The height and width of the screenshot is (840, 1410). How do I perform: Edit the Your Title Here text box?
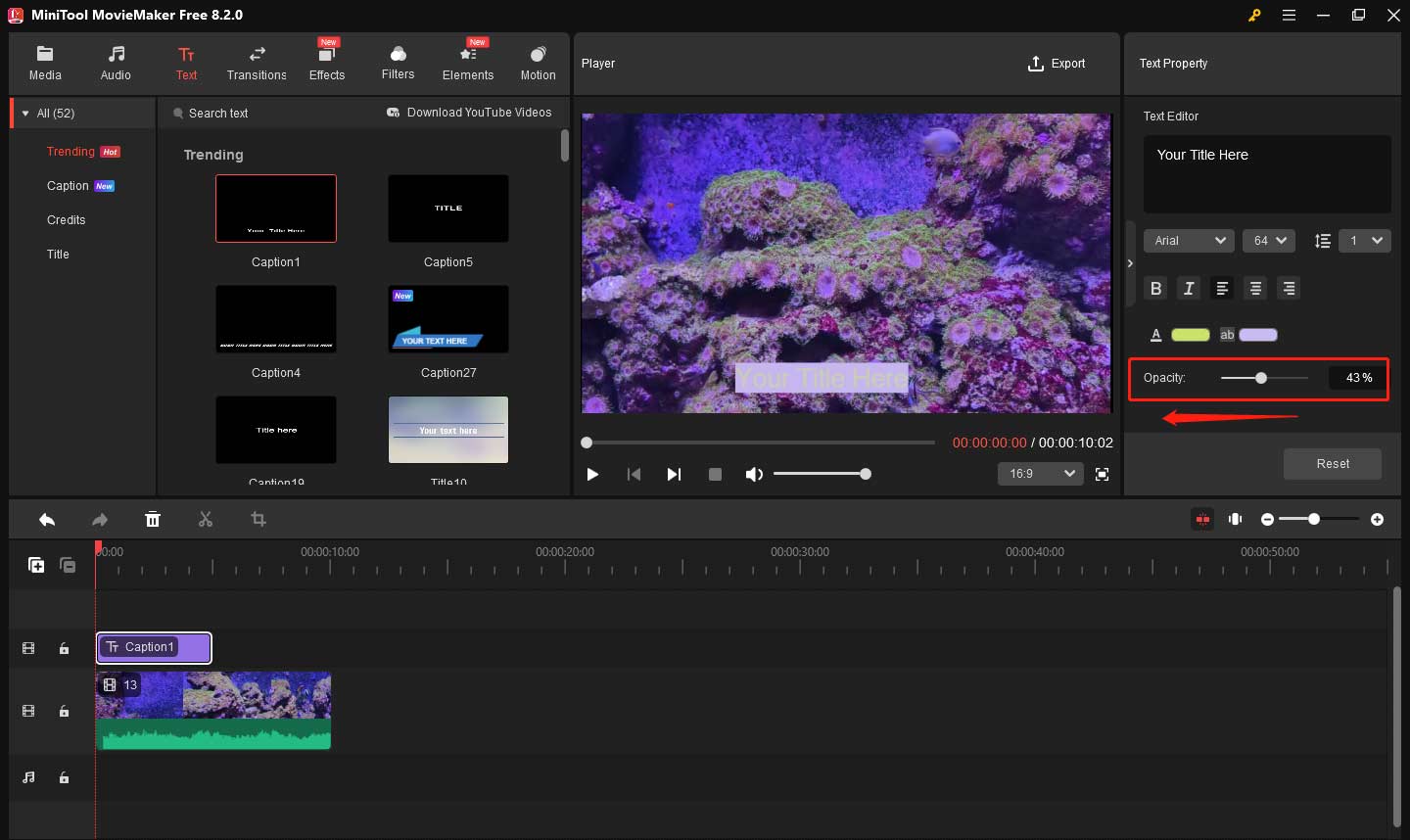coord(1267,174)
